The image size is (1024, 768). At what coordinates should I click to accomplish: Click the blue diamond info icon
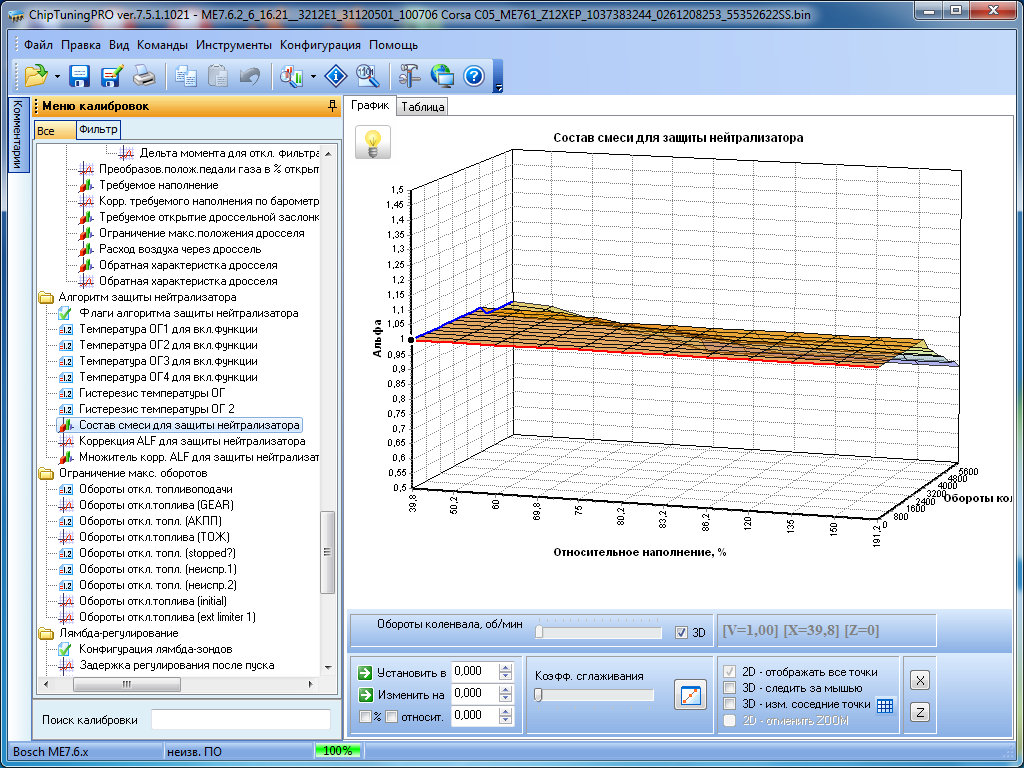click(x=336, y=76)
